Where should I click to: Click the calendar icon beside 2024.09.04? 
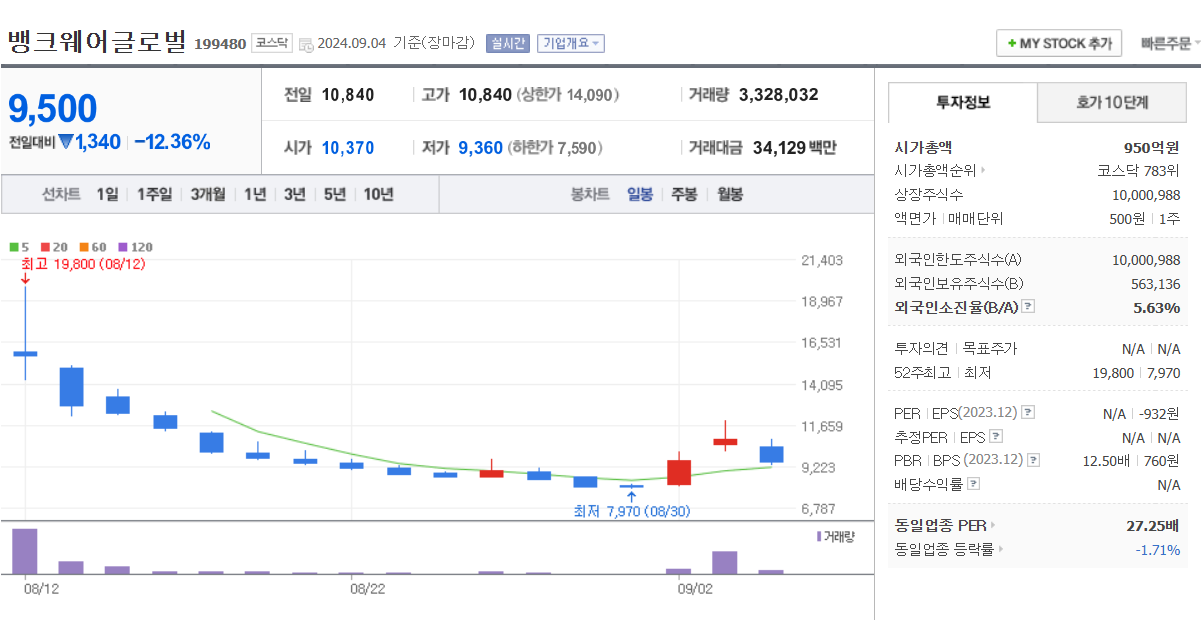click(306, 44)
